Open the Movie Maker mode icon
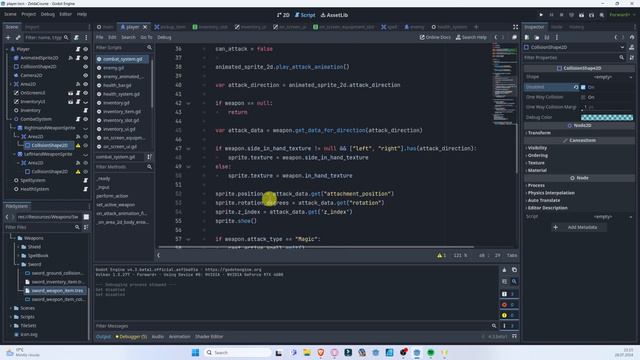 coord(602,15)
